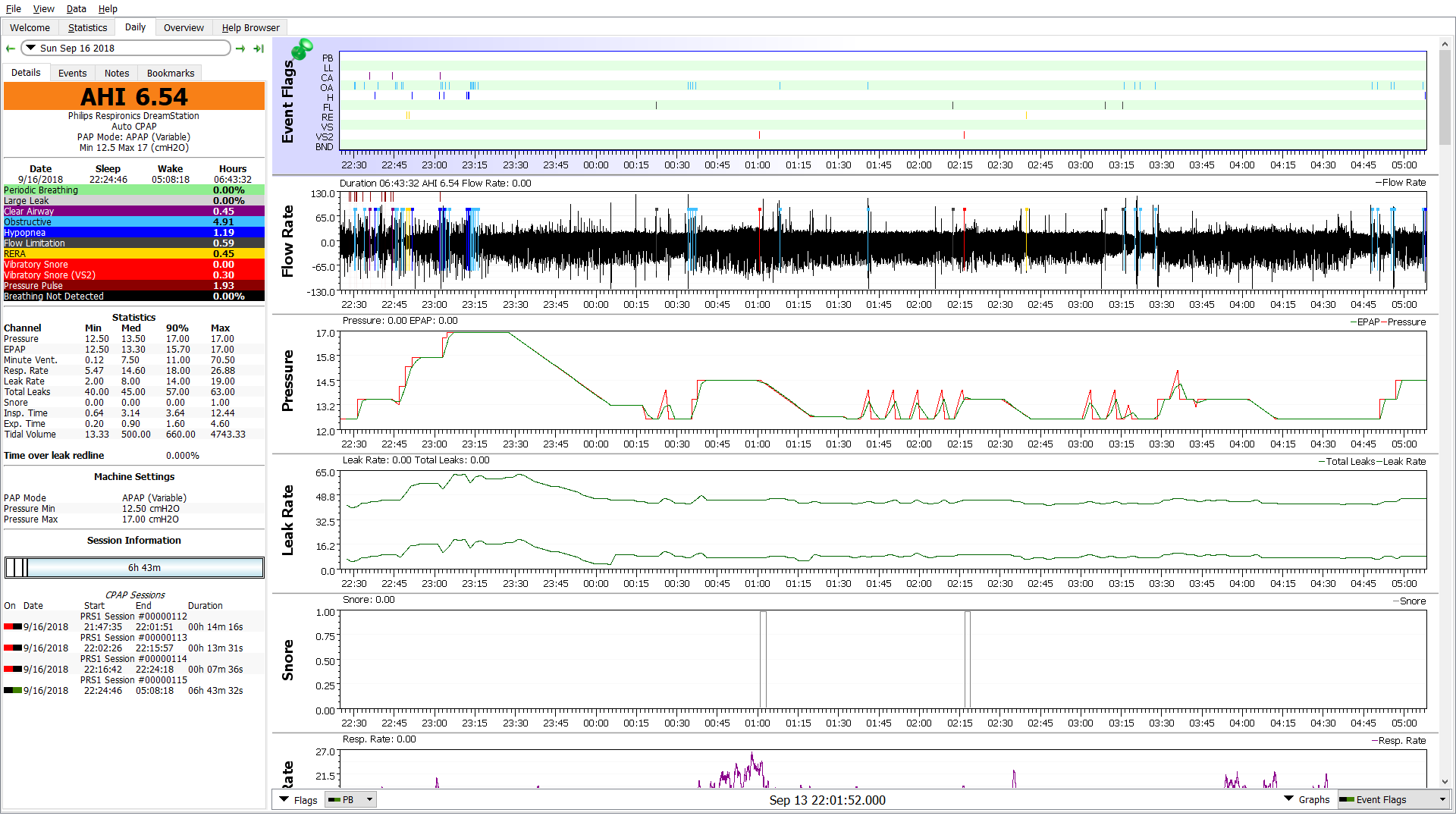This screenshot has width=1456, height=819.
Task: Switch to the Overview tab
Action: tap(184, 27)
